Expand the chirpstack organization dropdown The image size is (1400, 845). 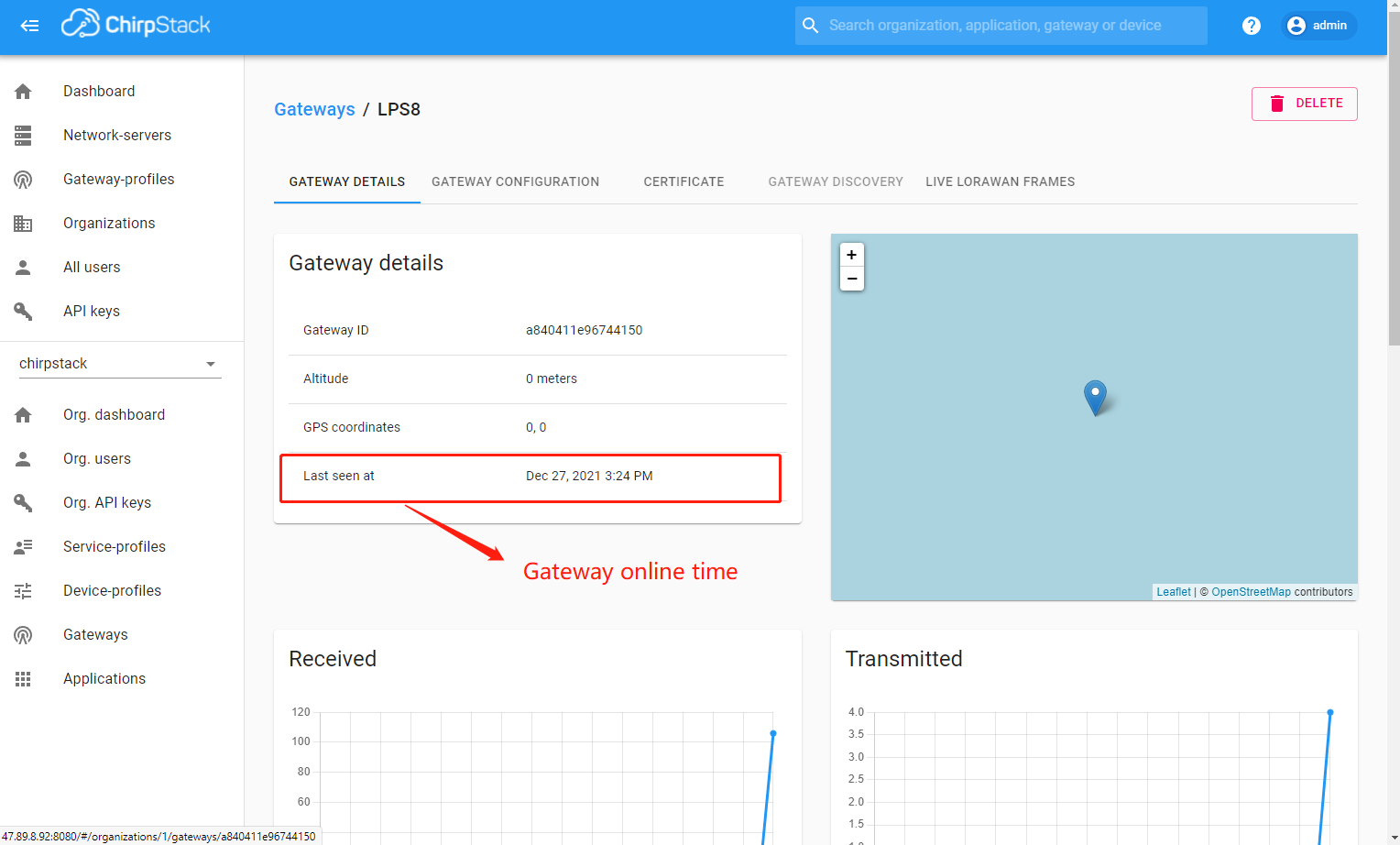(120, 364)
